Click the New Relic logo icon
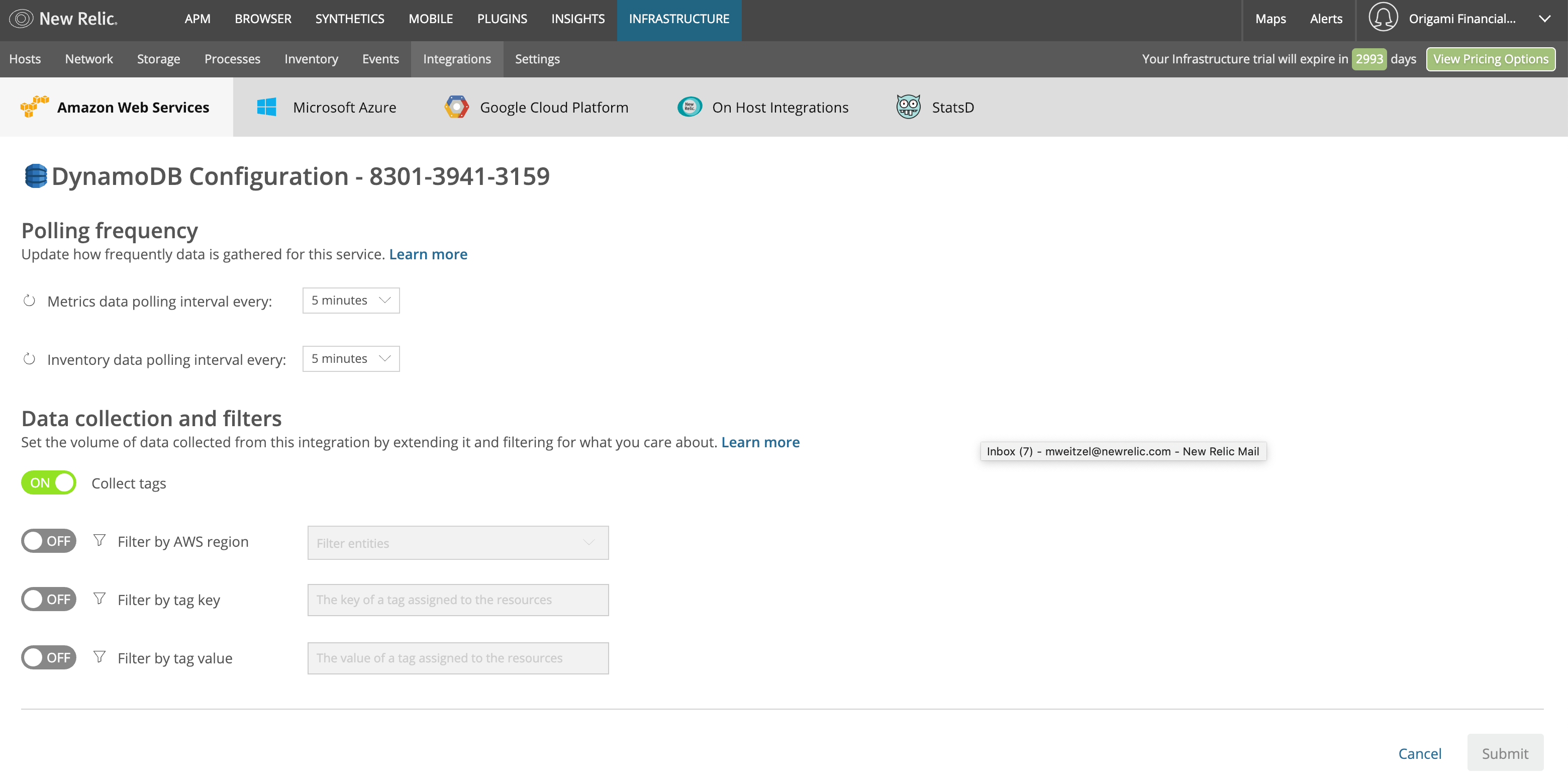The image size is (1568, 782). (x=21, y=19)
